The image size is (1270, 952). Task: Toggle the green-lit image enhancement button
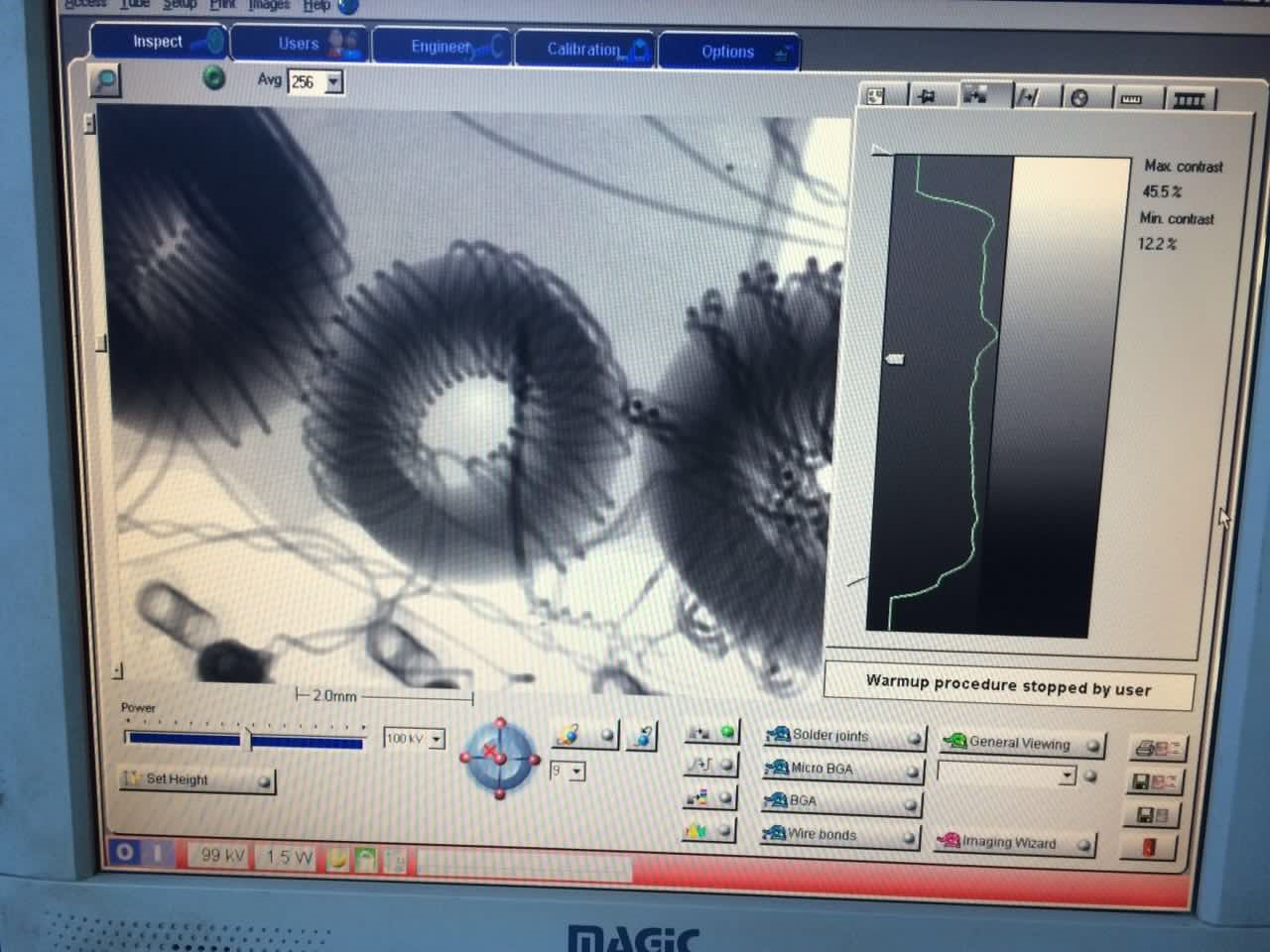coord(710,733)
